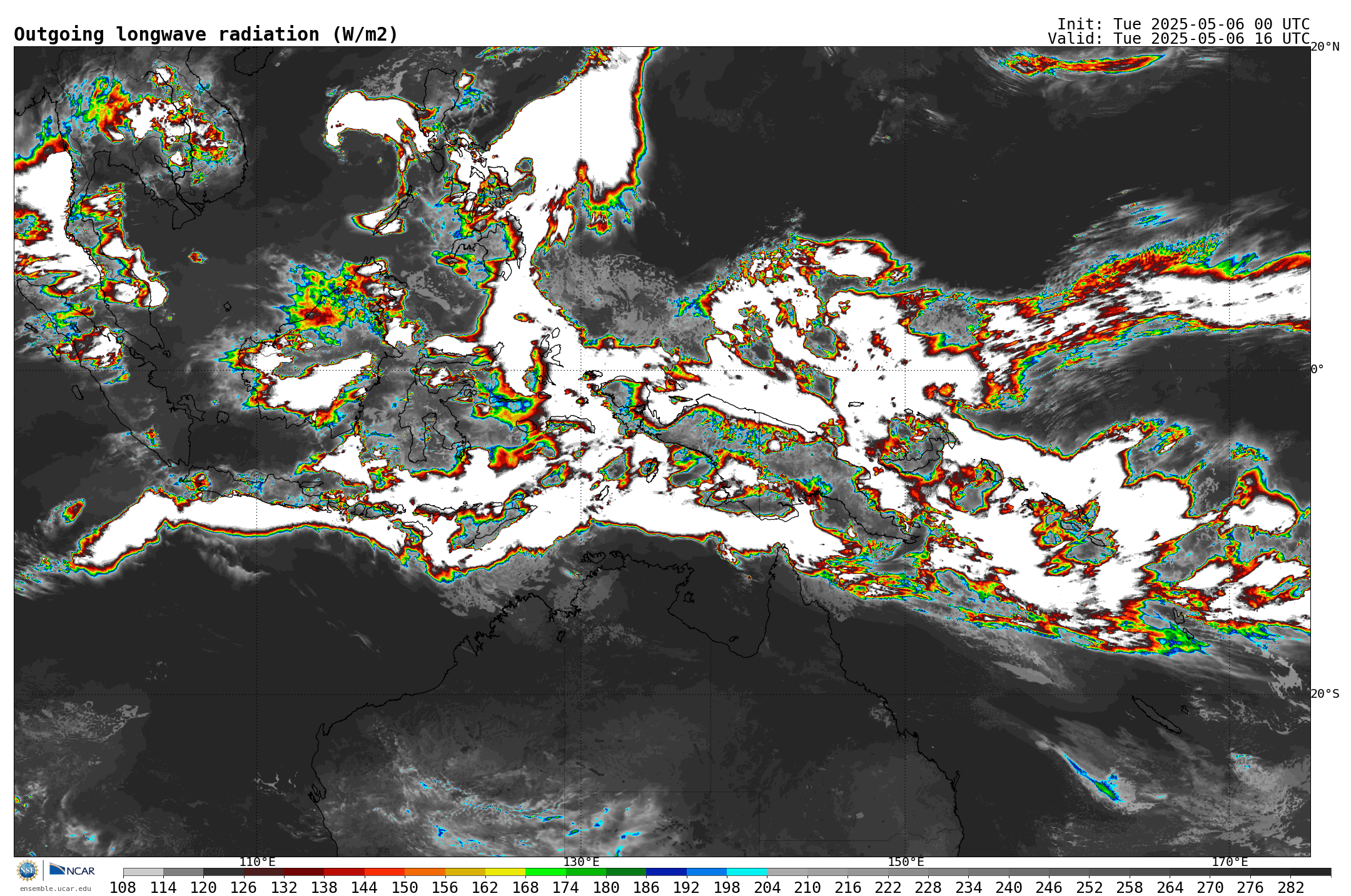
Task: Pick the light gray swatch between 108 and 114
Action: tap(143, 872)
